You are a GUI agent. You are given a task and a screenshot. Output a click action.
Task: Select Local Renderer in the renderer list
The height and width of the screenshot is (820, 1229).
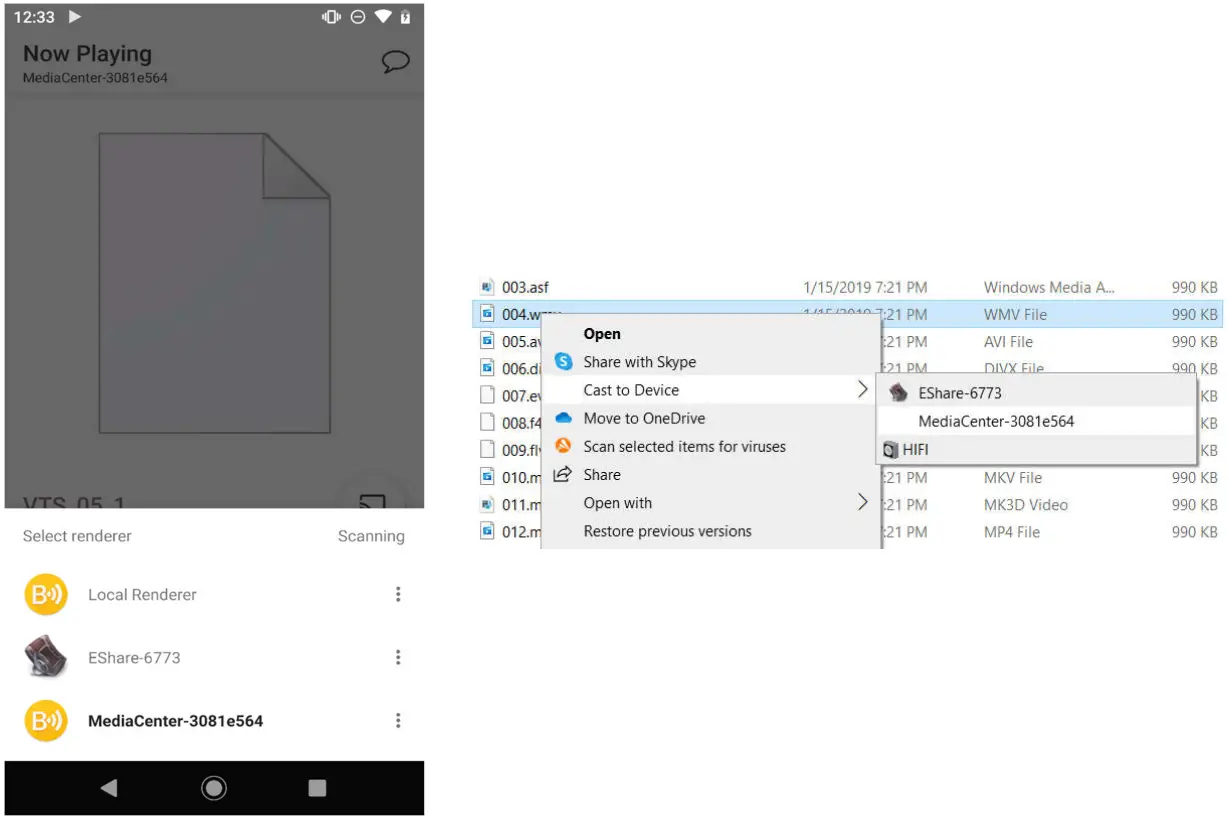point(214,594)
